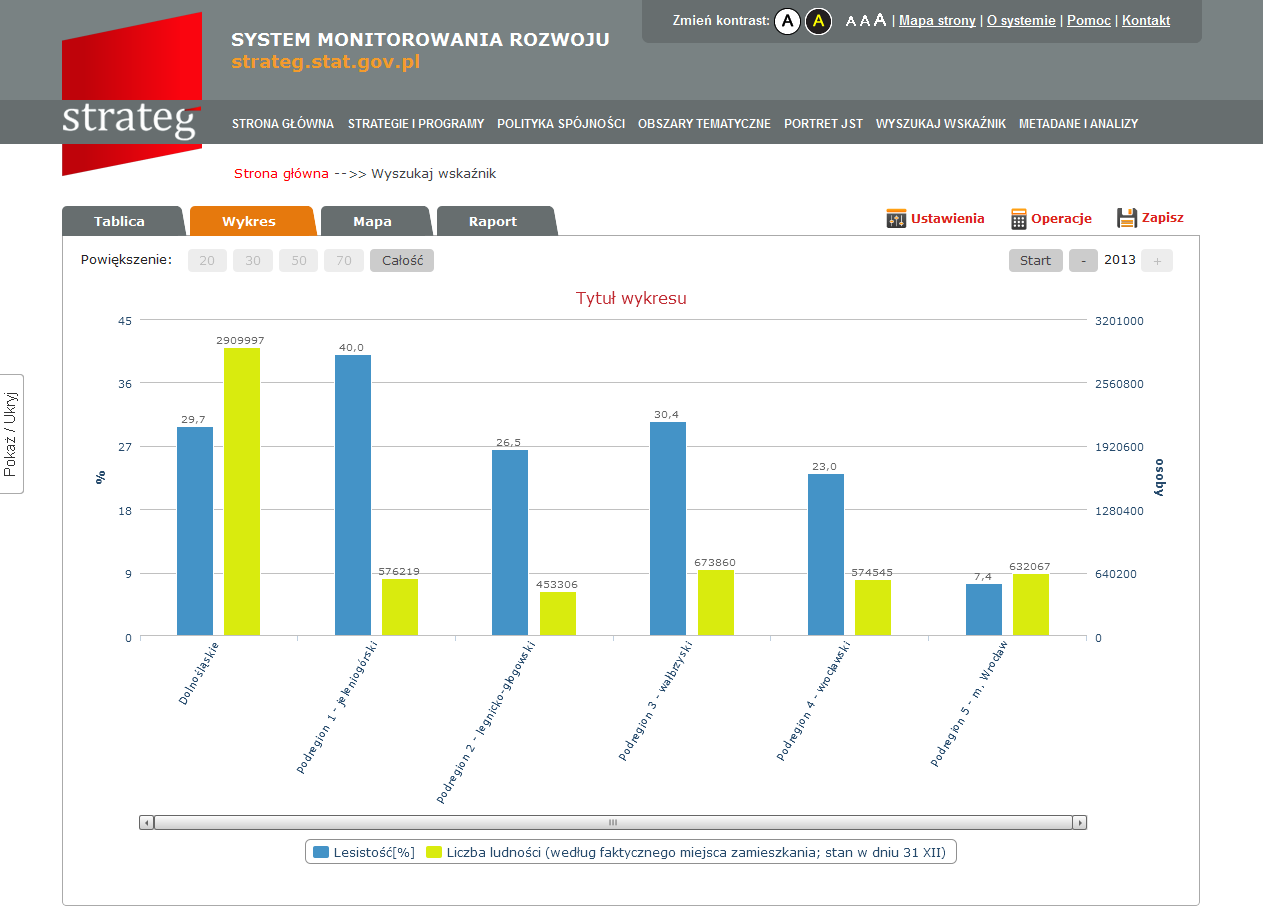Toggle the Pokaż / Ukryj side panel
Viewport: 1263px width, 911px height.
click(11, 434)
